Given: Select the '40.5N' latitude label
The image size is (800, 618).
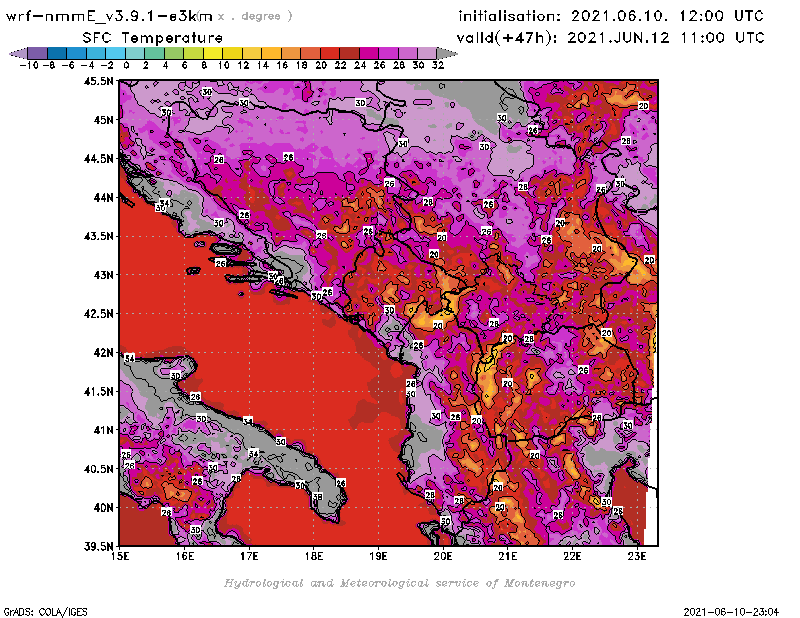Looking at the screenshot, I should [98, 469].
